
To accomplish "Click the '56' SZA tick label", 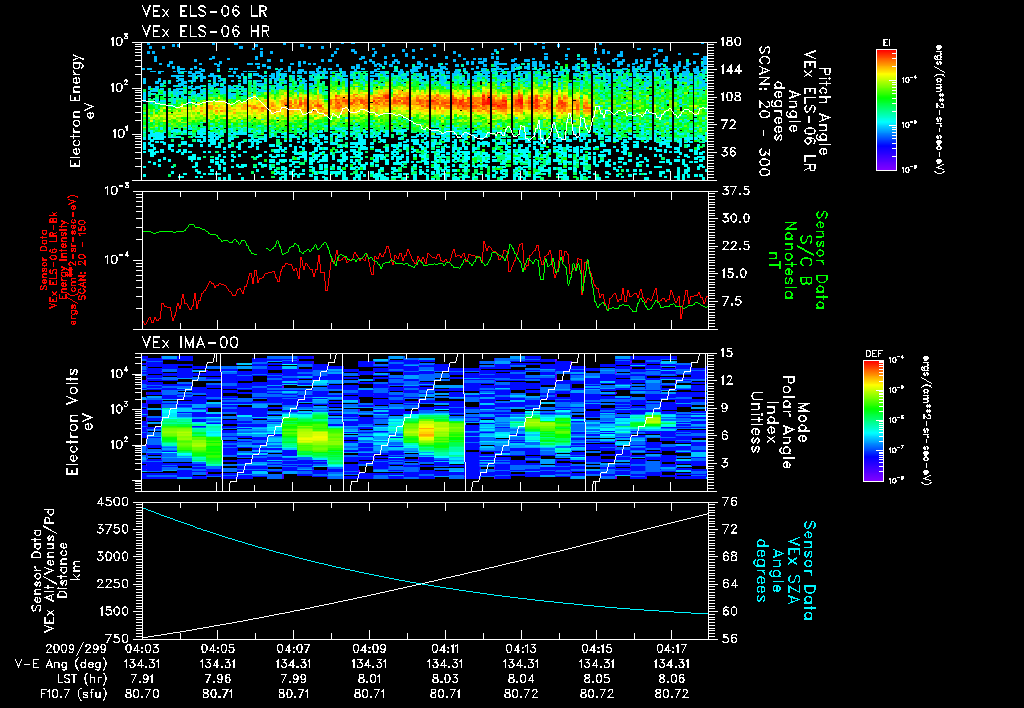I will click(x=729, y=639).
